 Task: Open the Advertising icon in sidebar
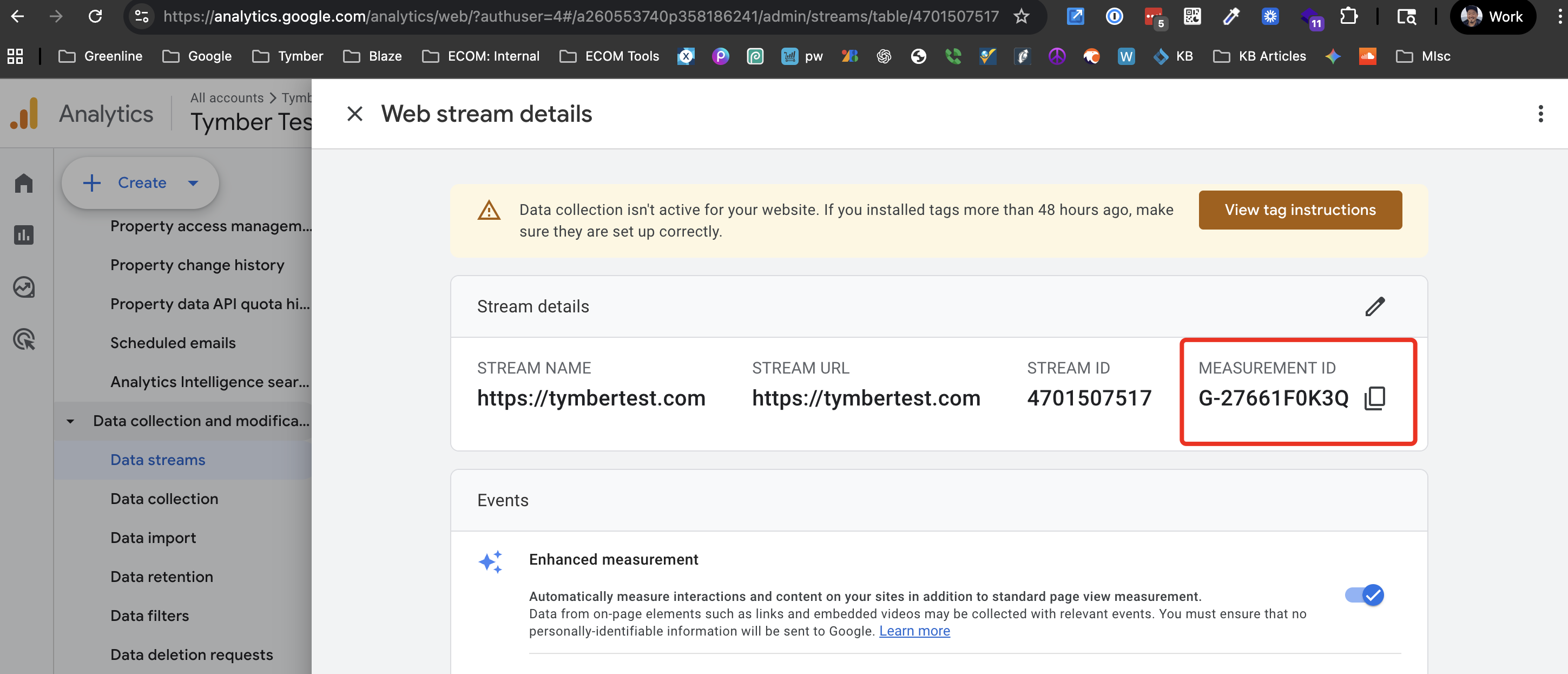[x=24, y=339]
